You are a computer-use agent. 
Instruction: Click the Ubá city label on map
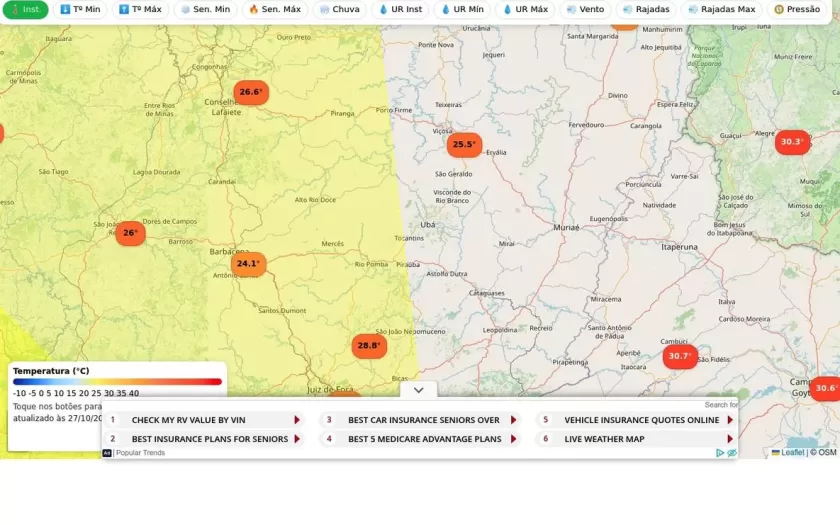pyautogui.click(x=428, y=224)
